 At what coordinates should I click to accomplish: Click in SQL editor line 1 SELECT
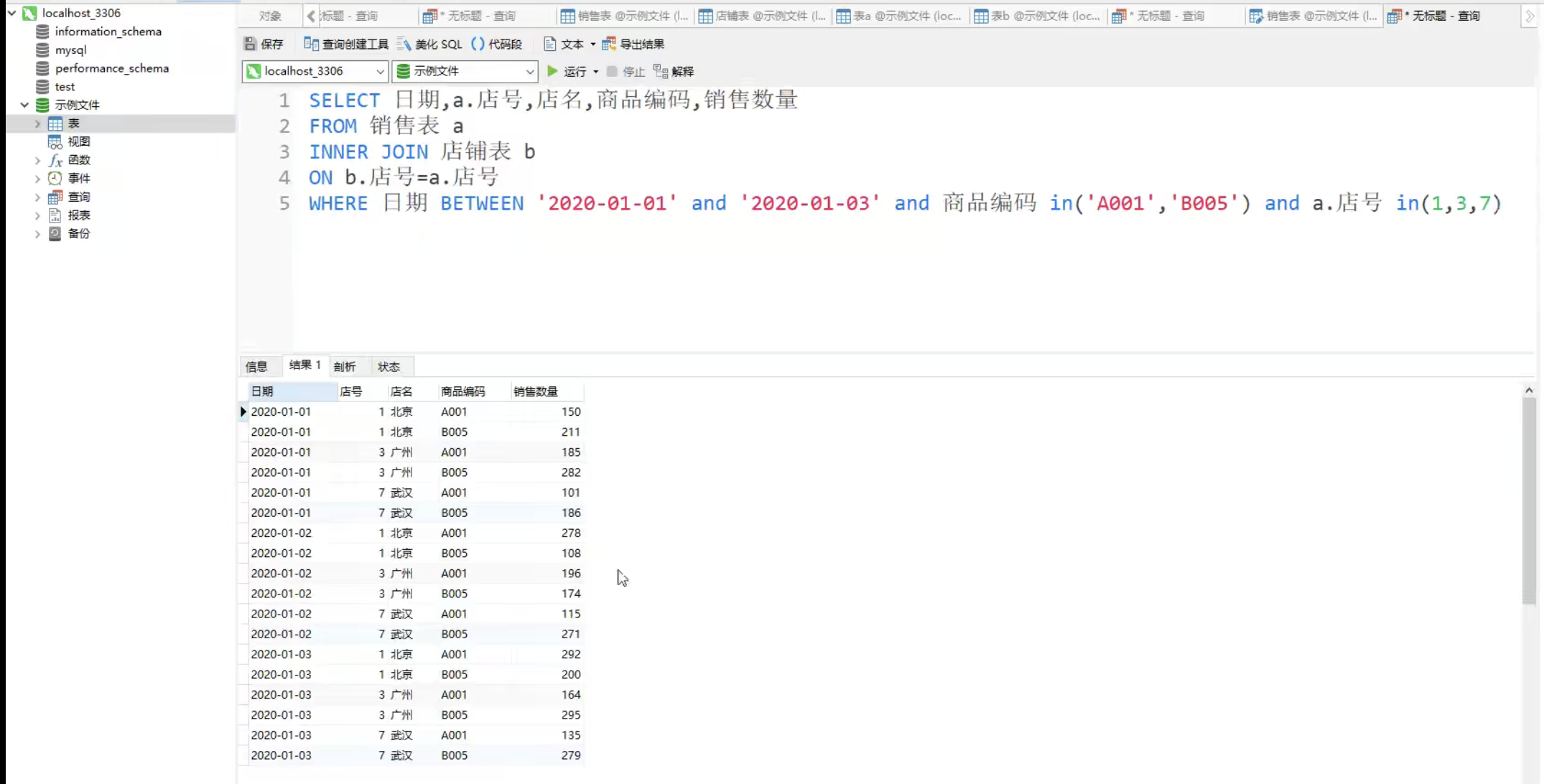pos(344,101)
